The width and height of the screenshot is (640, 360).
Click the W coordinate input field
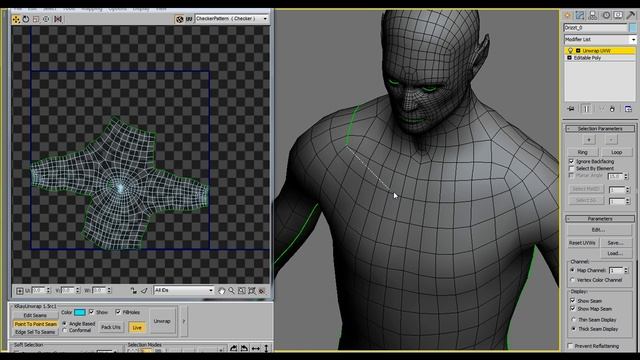tap(98, 290)
